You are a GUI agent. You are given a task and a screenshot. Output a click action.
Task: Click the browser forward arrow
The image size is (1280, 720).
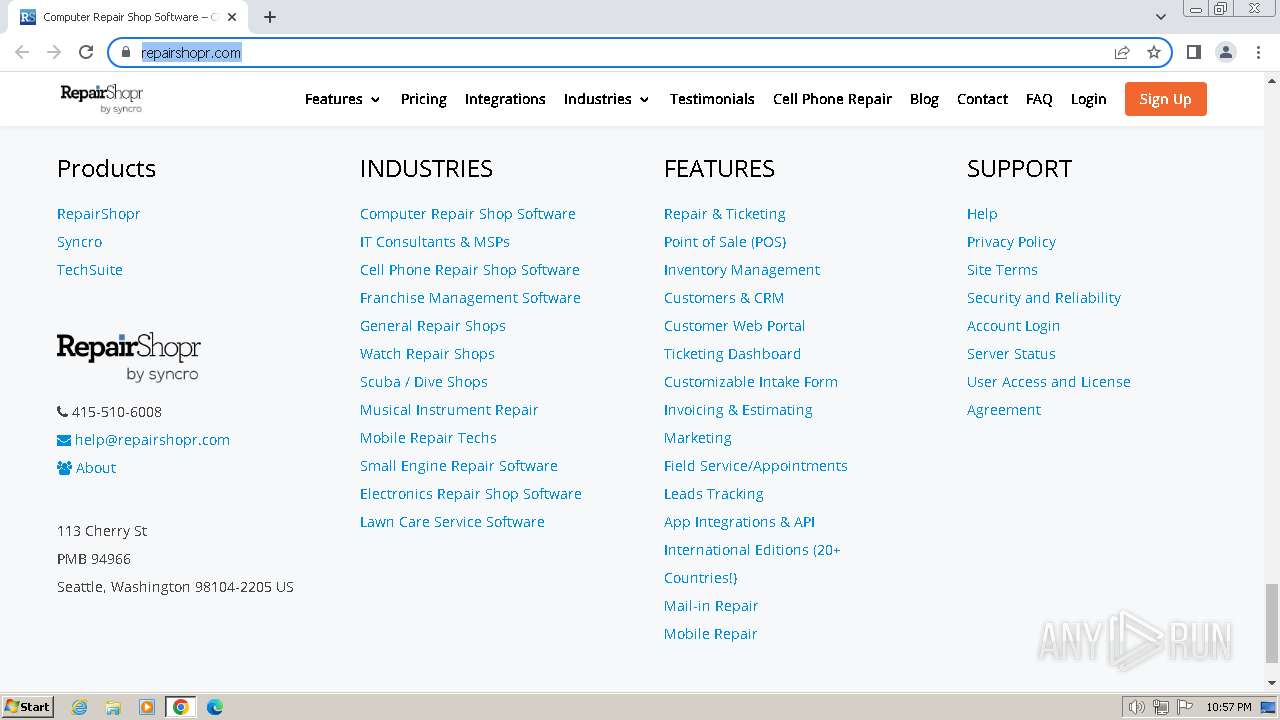[54, 52]
